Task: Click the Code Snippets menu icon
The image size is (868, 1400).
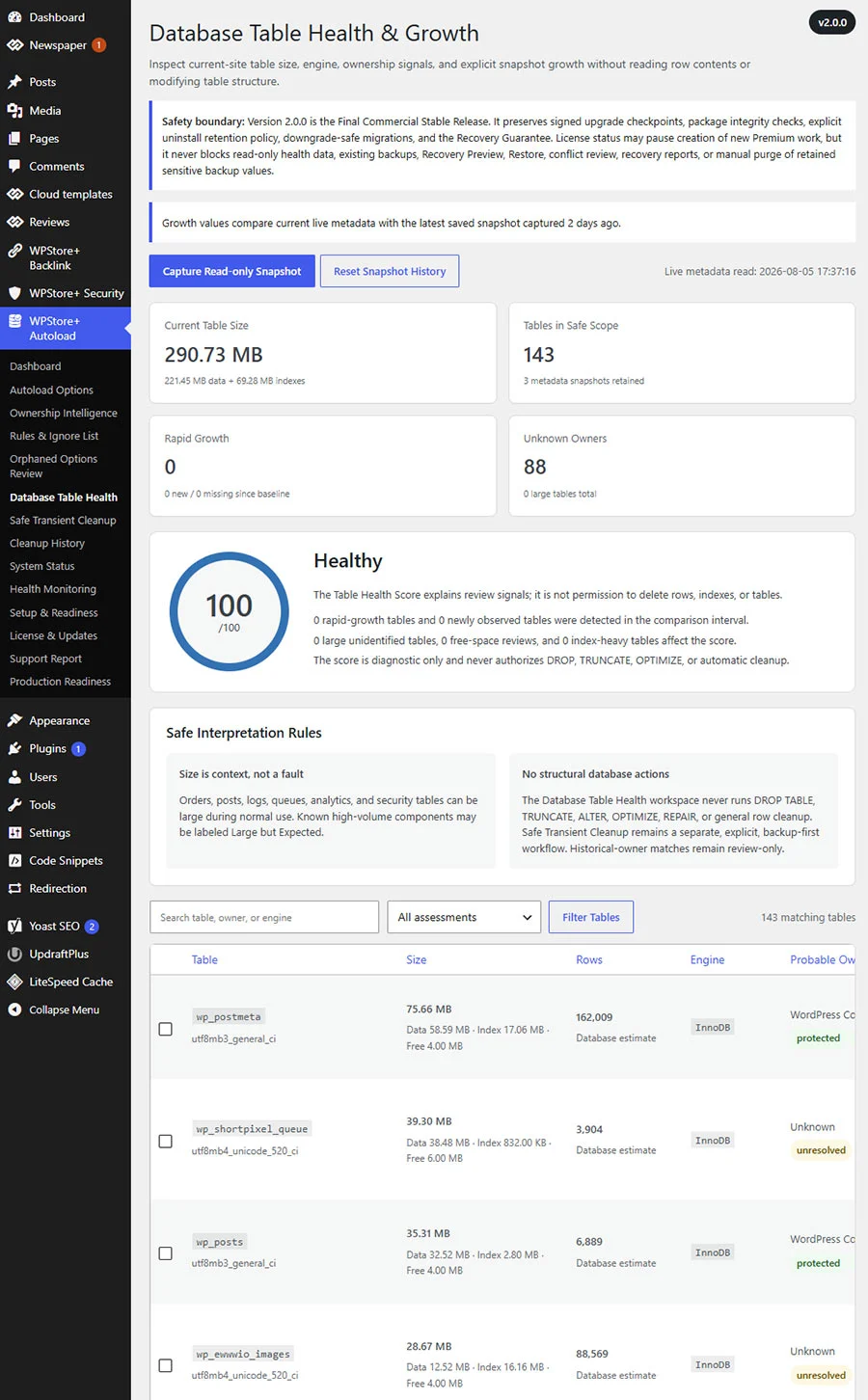Action: pyautogui.click(x=14, y=861)
